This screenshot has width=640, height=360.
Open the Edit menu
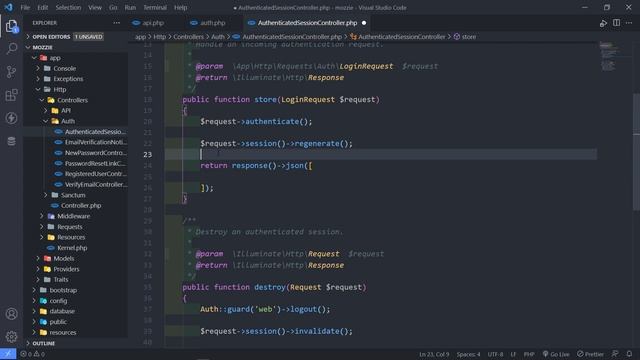pos(43,7)
